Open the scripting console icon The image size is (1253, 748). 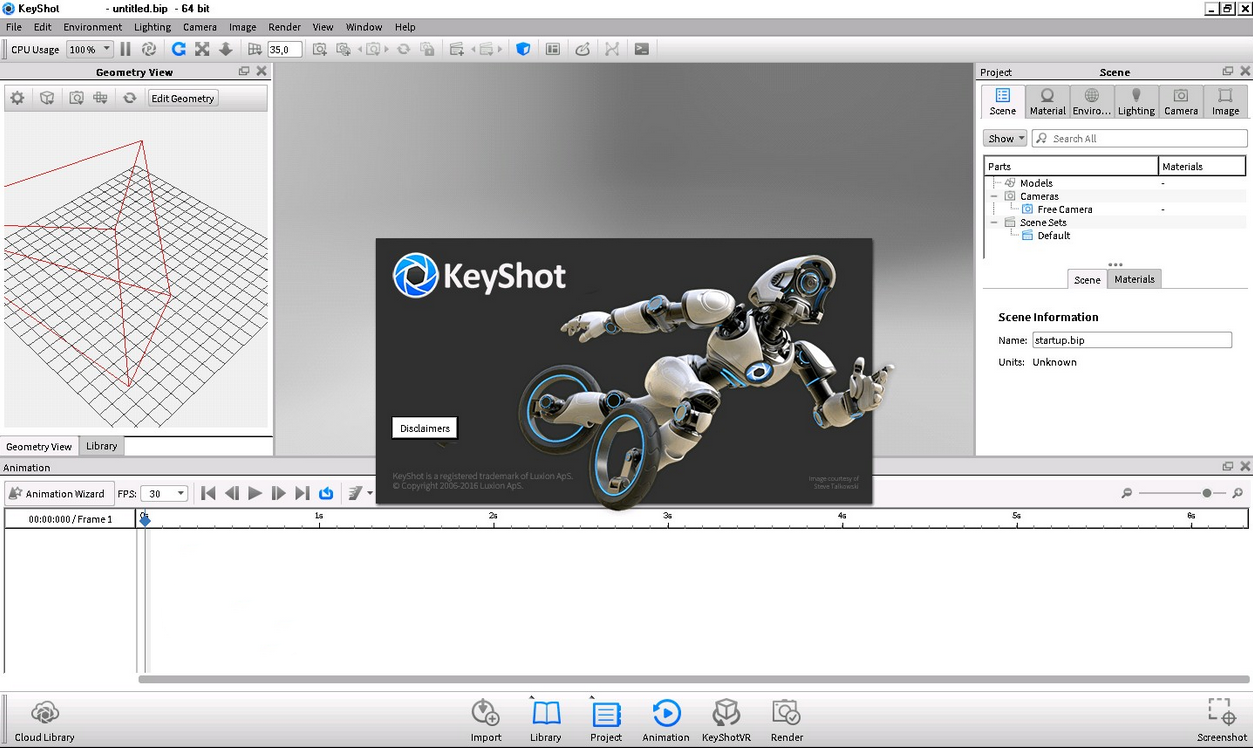tap(642, 49)
